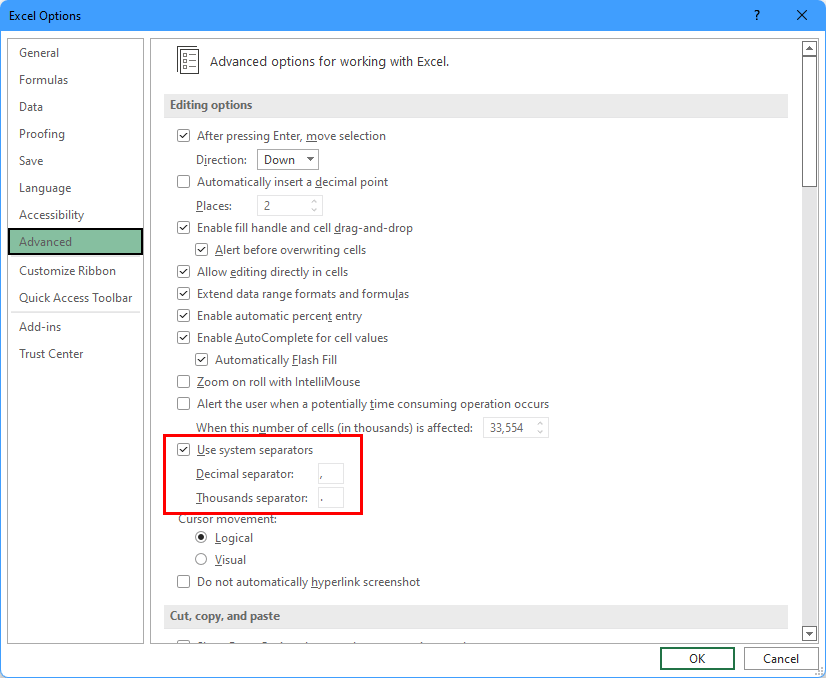Switch to Proofing settings
The width and height of the screenshot is (826, 678).
coord(75,134)
